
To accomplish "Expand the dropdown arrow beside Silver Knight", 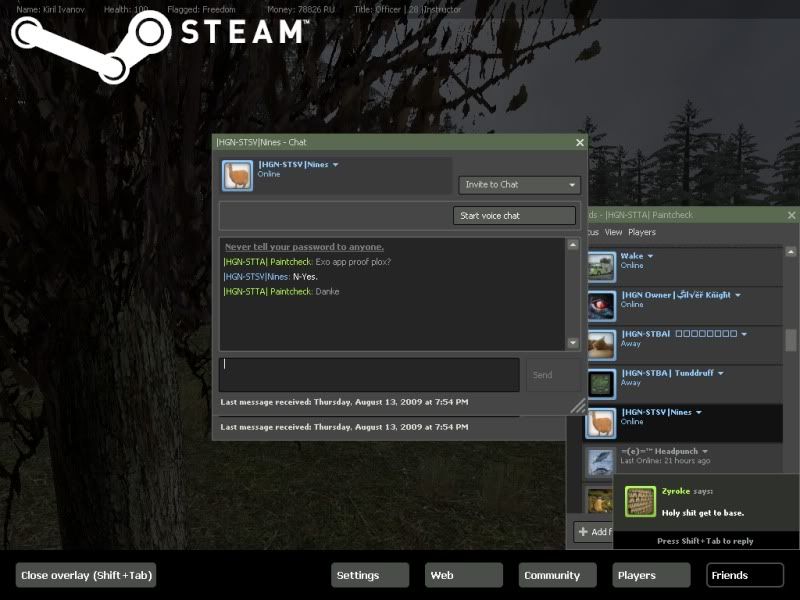I will pyautogui.click(x=738, y=295).
